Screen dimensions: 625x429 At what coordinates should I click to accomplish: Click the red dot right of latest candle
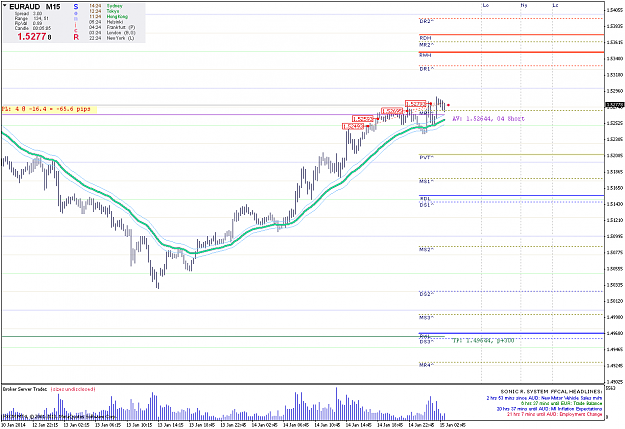coord(448,105)
